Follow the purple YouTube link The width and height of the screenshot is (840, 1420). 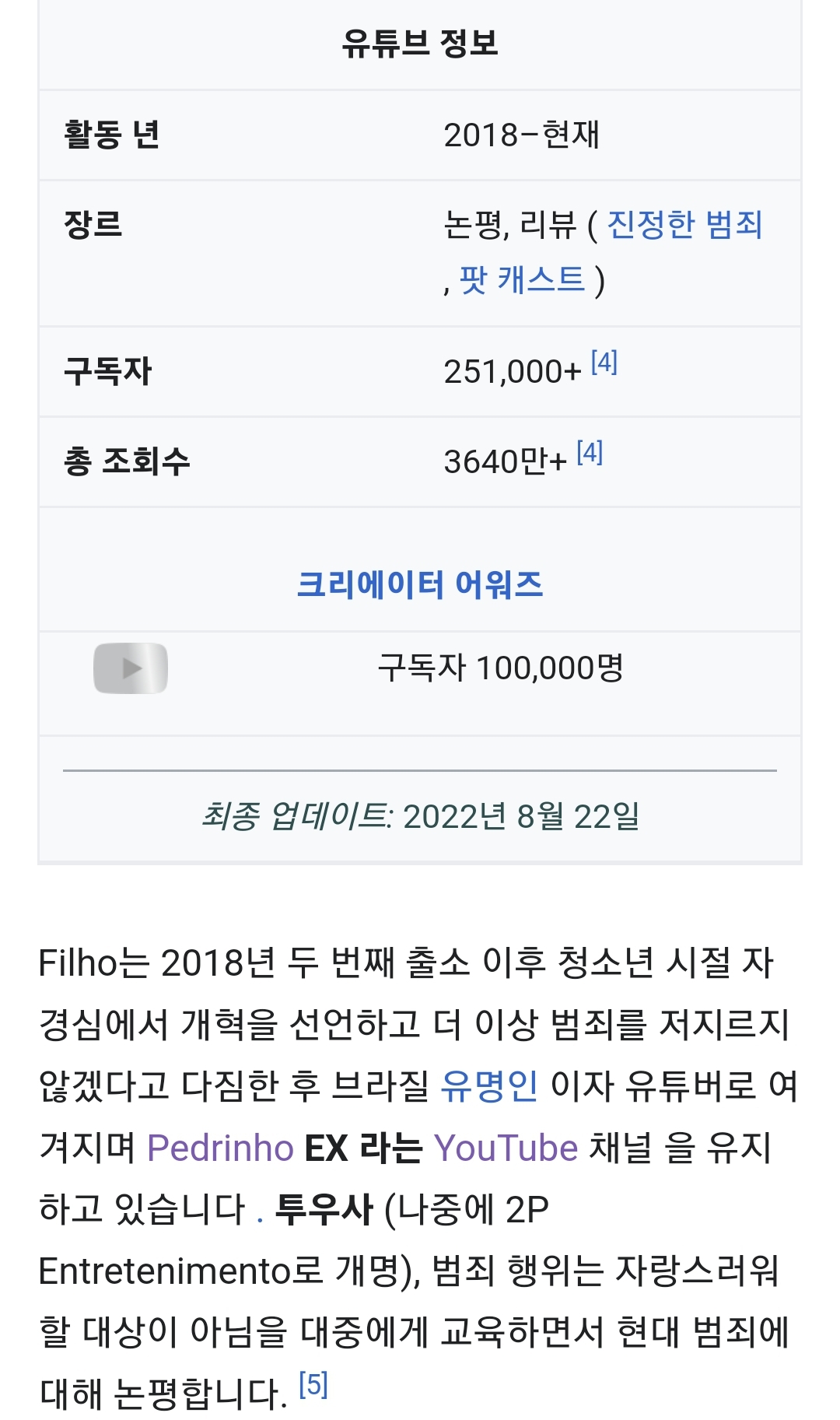coord(506,1148)
